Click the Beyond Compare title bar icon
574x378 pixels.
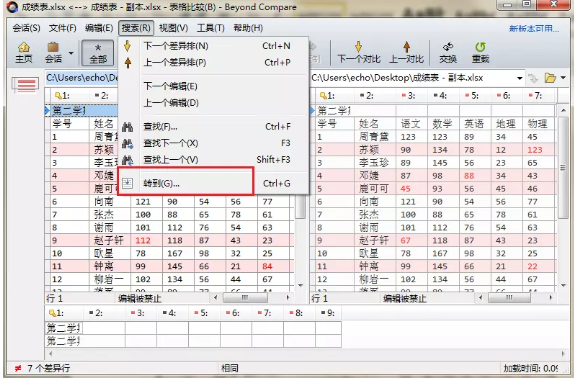(12, 7)
